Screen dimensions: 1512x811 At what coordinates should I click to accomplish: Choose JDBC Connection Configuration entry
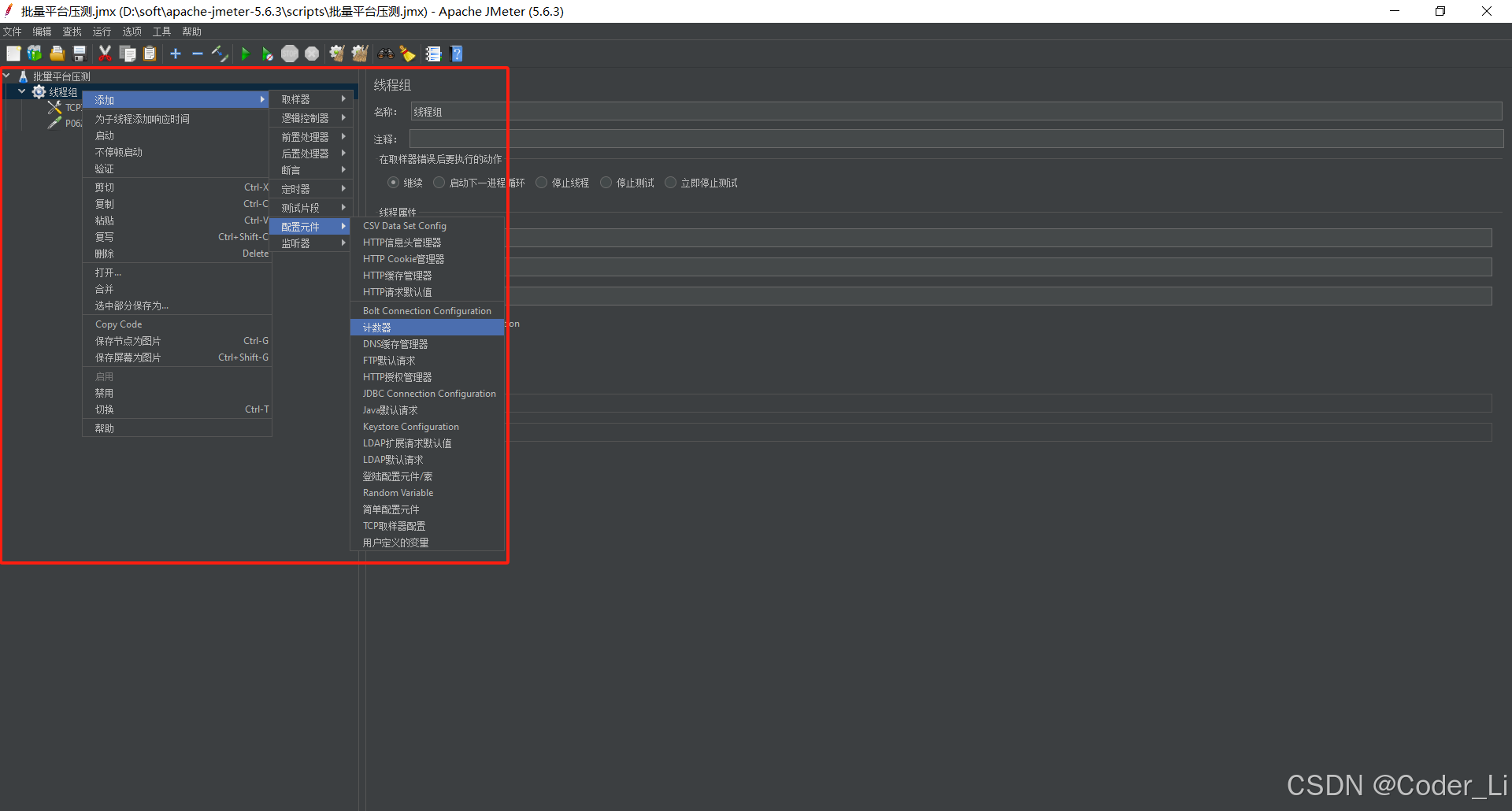pyautogui.click(x=427, y=394)
